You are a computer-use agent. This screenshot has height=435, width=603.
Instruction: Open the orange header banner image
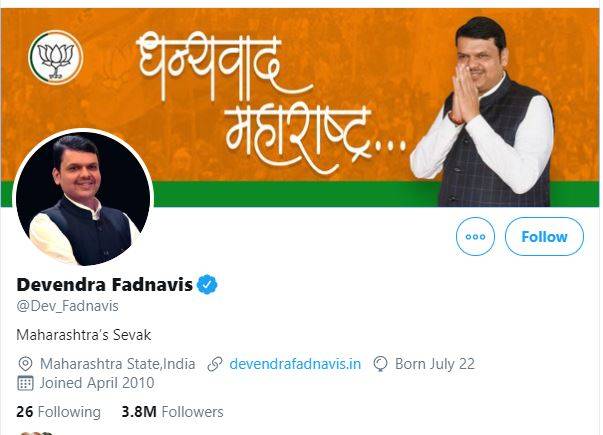tap(300, 107)
